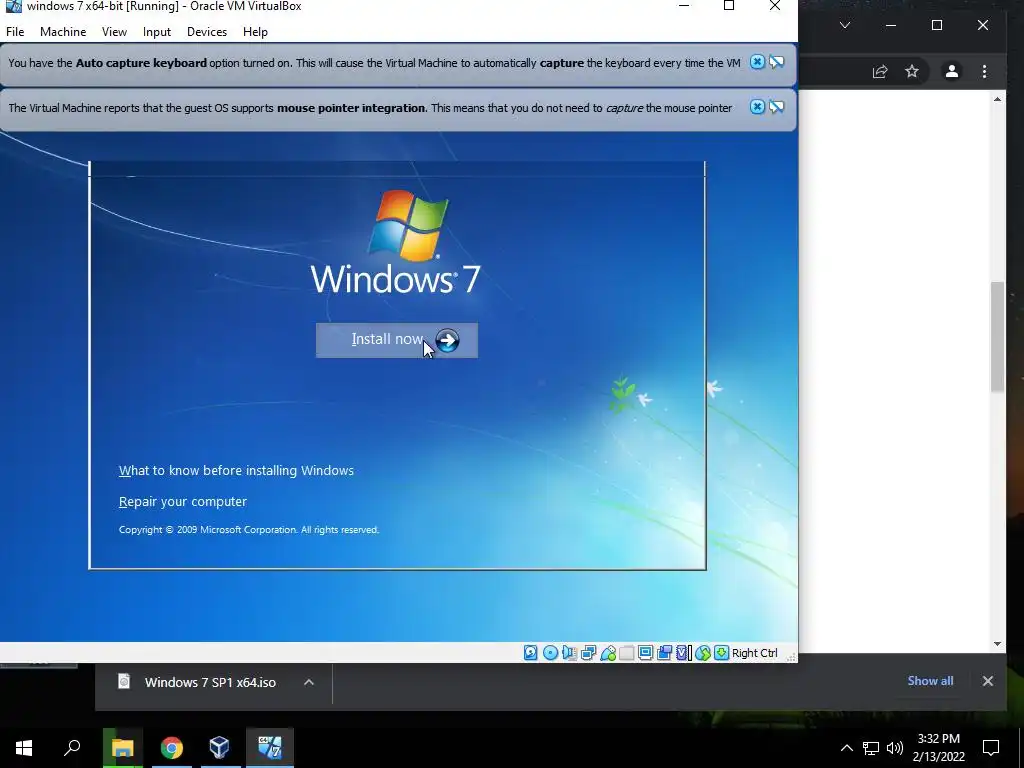Click the mouse integration status icon
The image size is (1024, 768).
tap(703, 653)
